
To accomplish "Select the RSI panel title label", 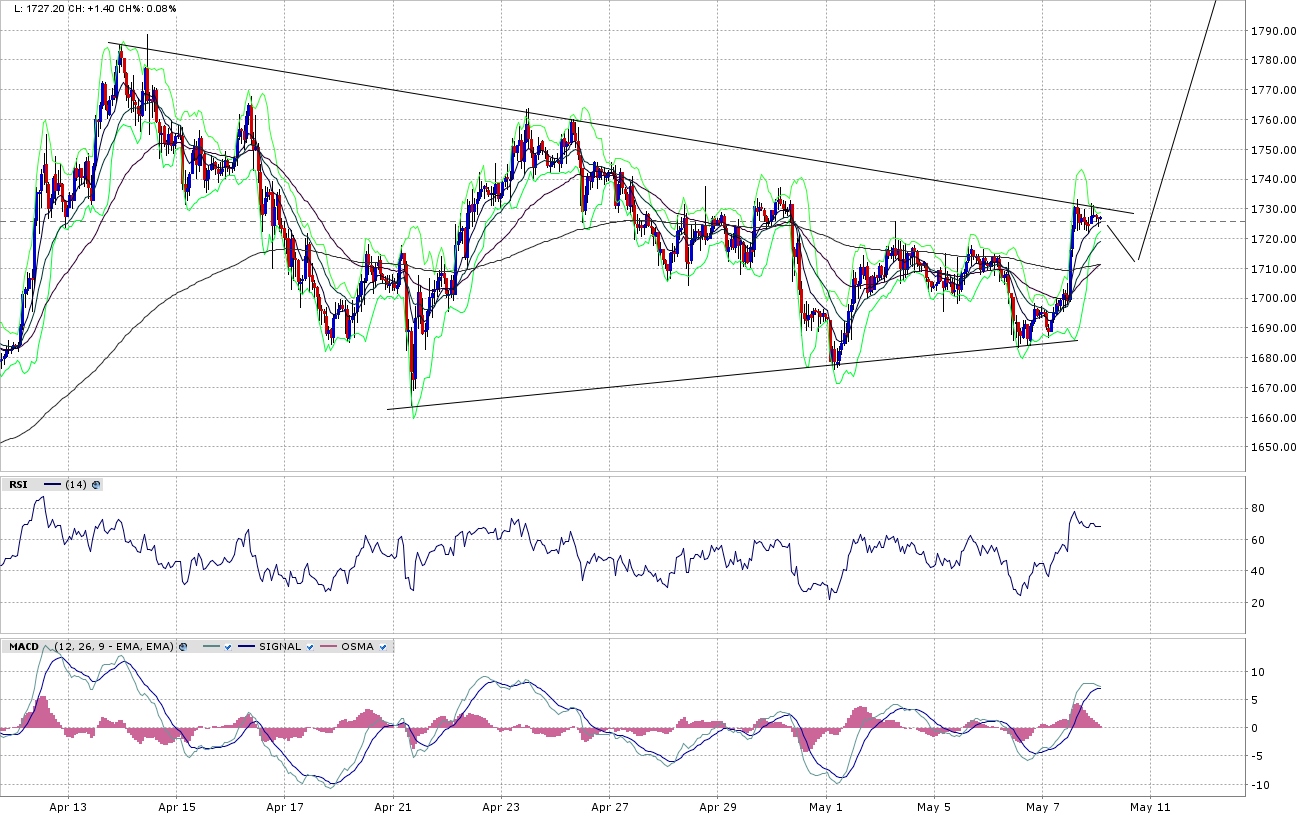I will pos(18,485).
